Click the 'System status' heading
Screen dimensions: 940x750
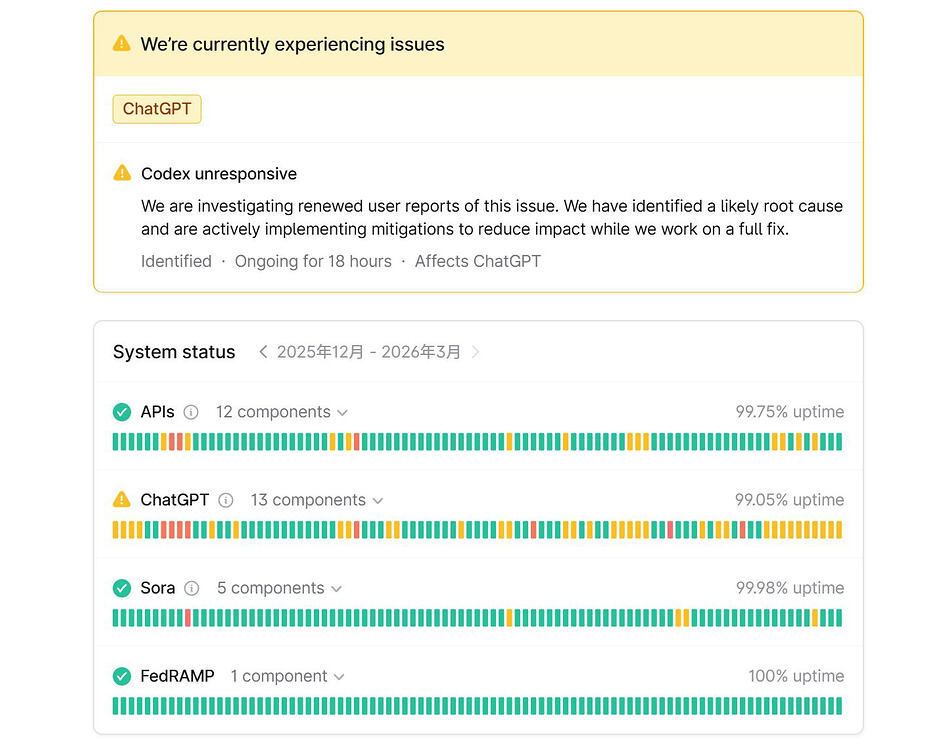tap(174, 352)
